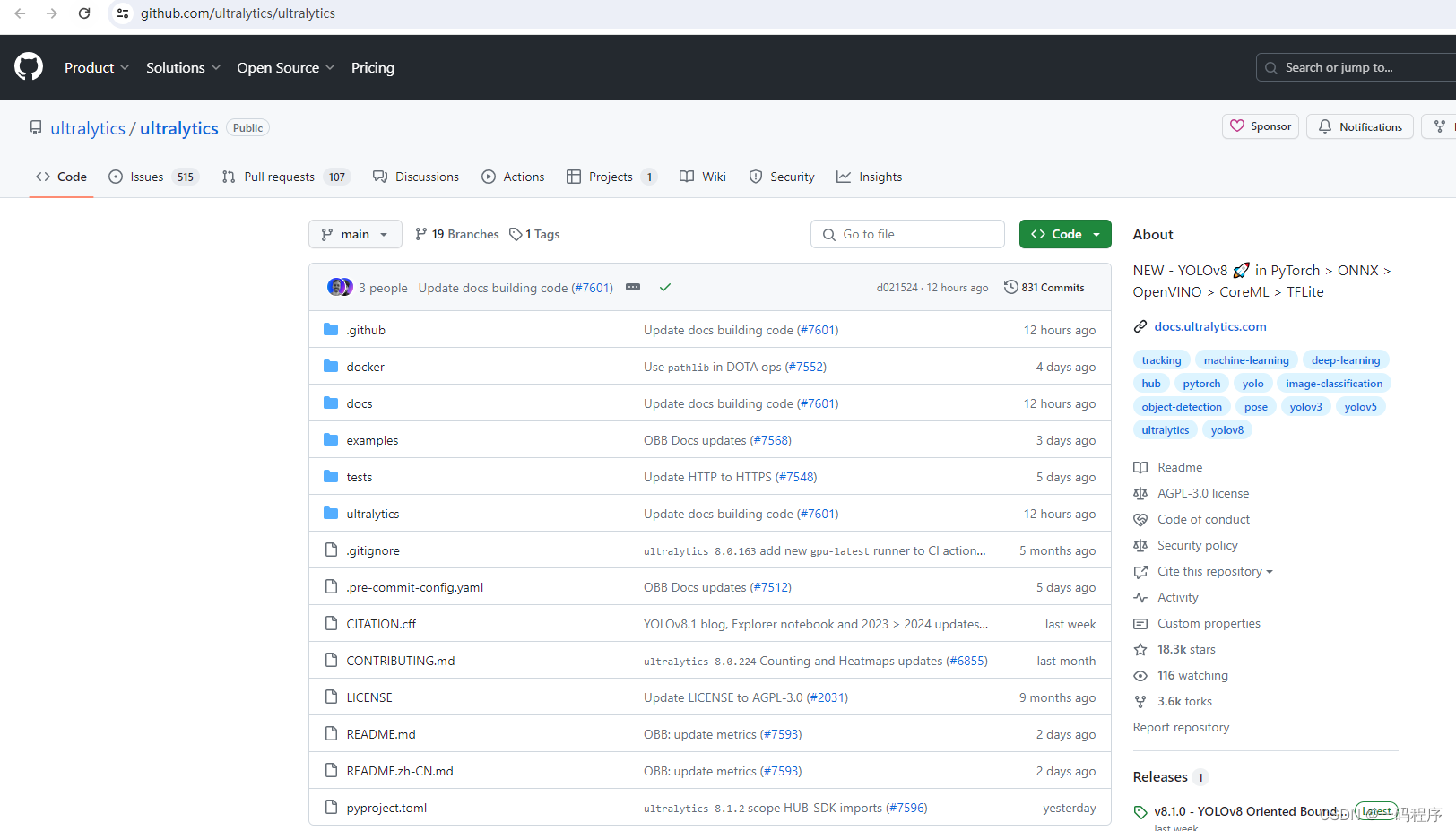Click the browser address bar URL

pos(238,13)
